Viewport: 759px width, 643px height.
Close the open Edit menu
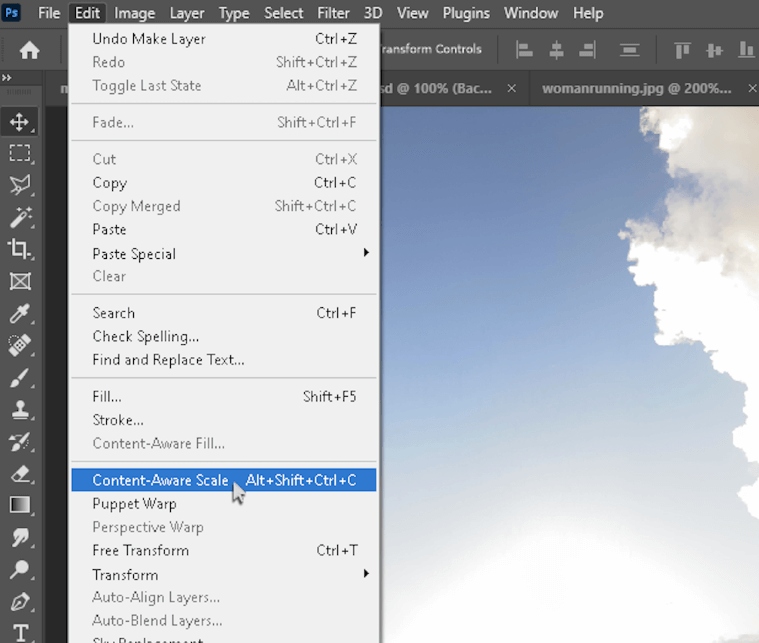click(87, 13)
